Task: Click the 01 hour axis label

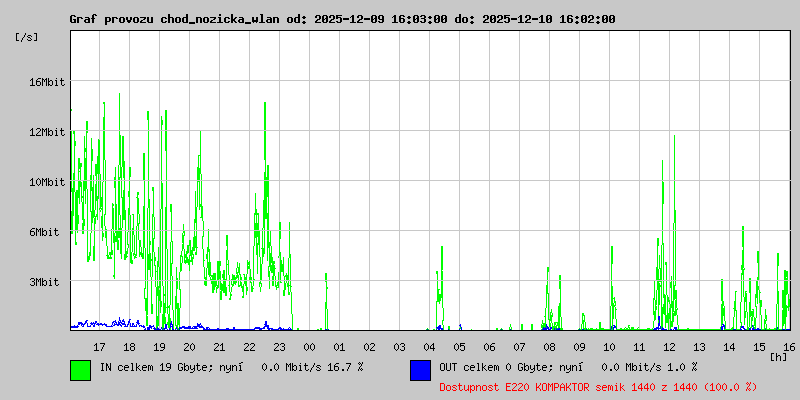Action: (x=339, y=347)
